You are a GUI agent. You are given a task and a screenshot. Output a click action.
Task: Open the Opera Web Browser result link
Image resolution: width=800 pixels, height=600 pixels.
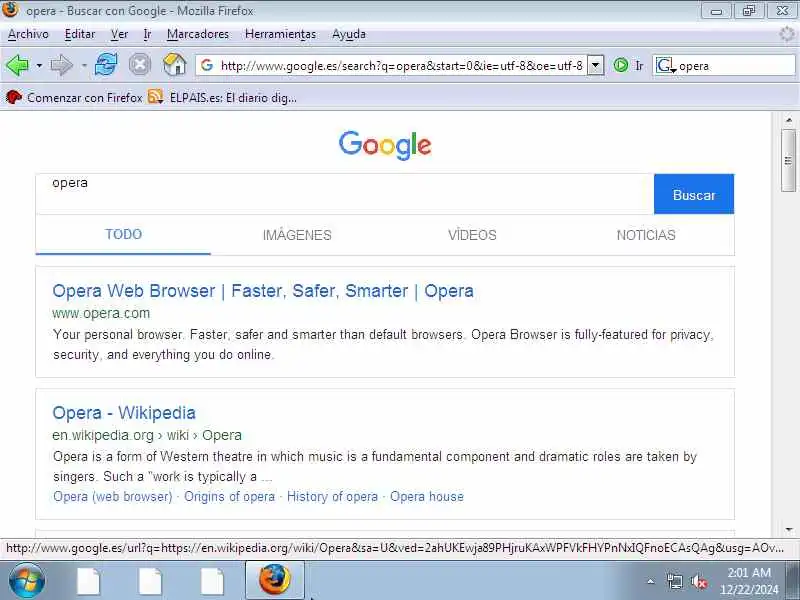[x=263, y=291]
